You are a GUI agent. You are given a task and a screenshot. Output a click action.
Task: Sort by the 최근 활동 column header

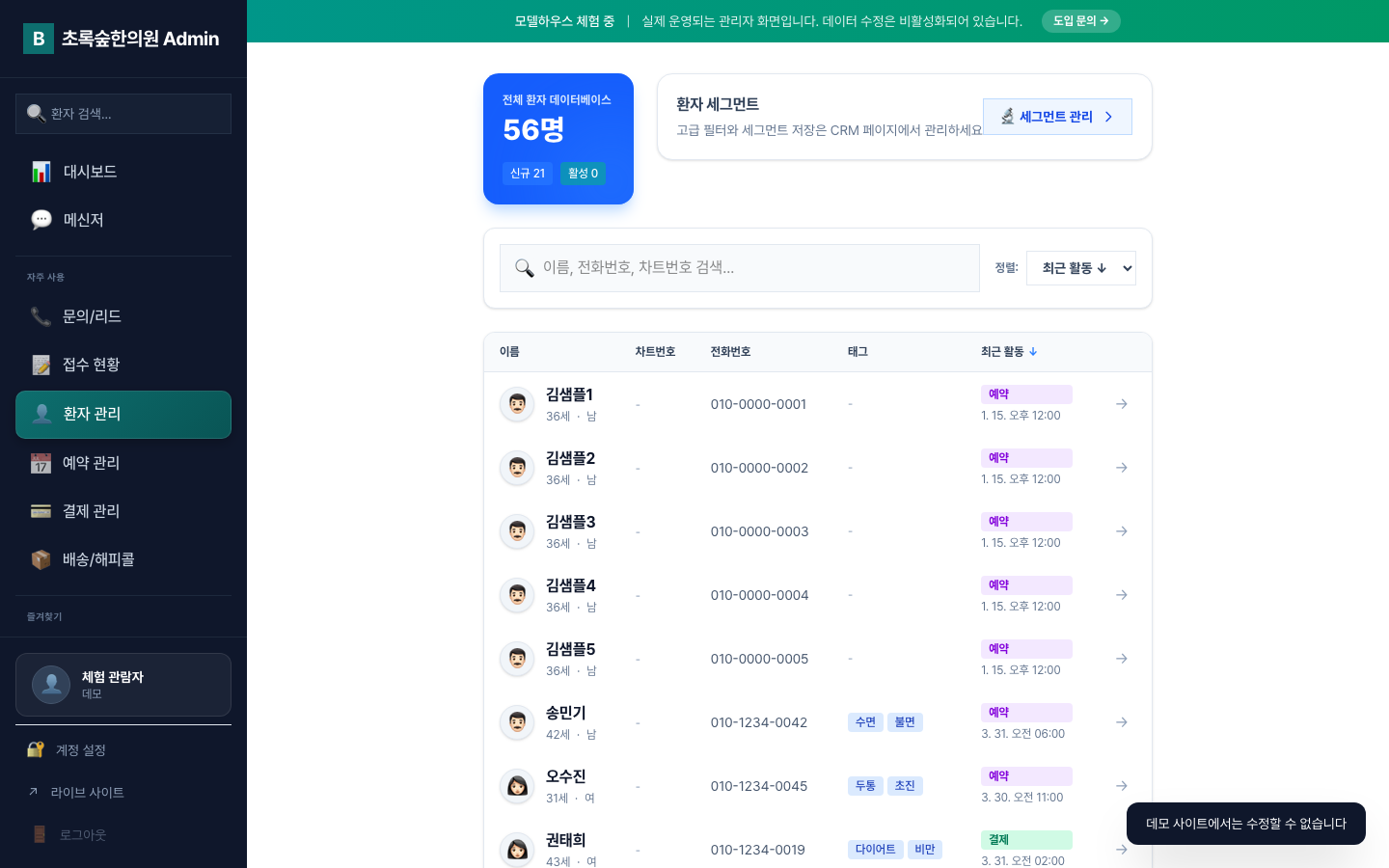point(1009,352)
